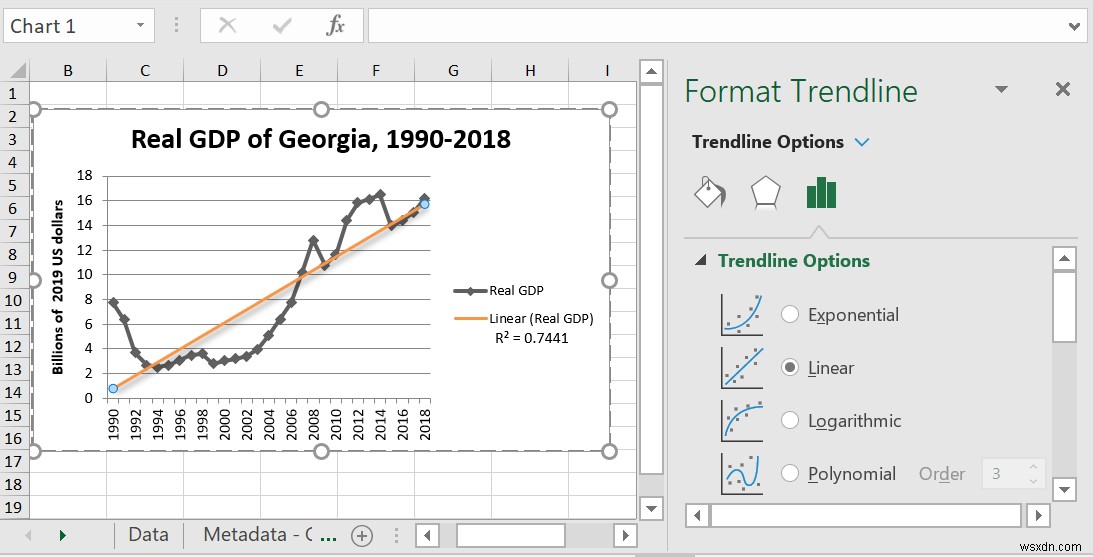Switch to the Data sheet tab
The height and width of the screenshot is (557, 1093).
148,535
